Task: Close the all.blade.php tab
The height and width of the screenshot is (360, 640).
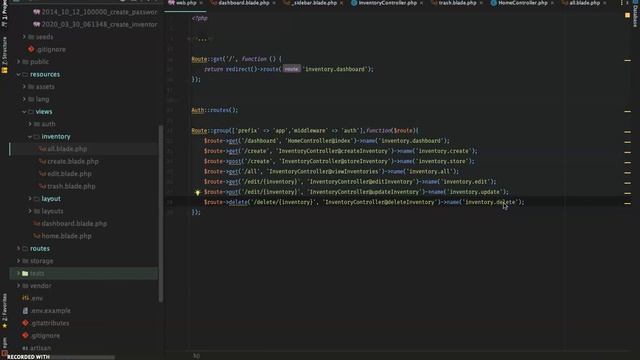Action: click(x=604, y=3)
